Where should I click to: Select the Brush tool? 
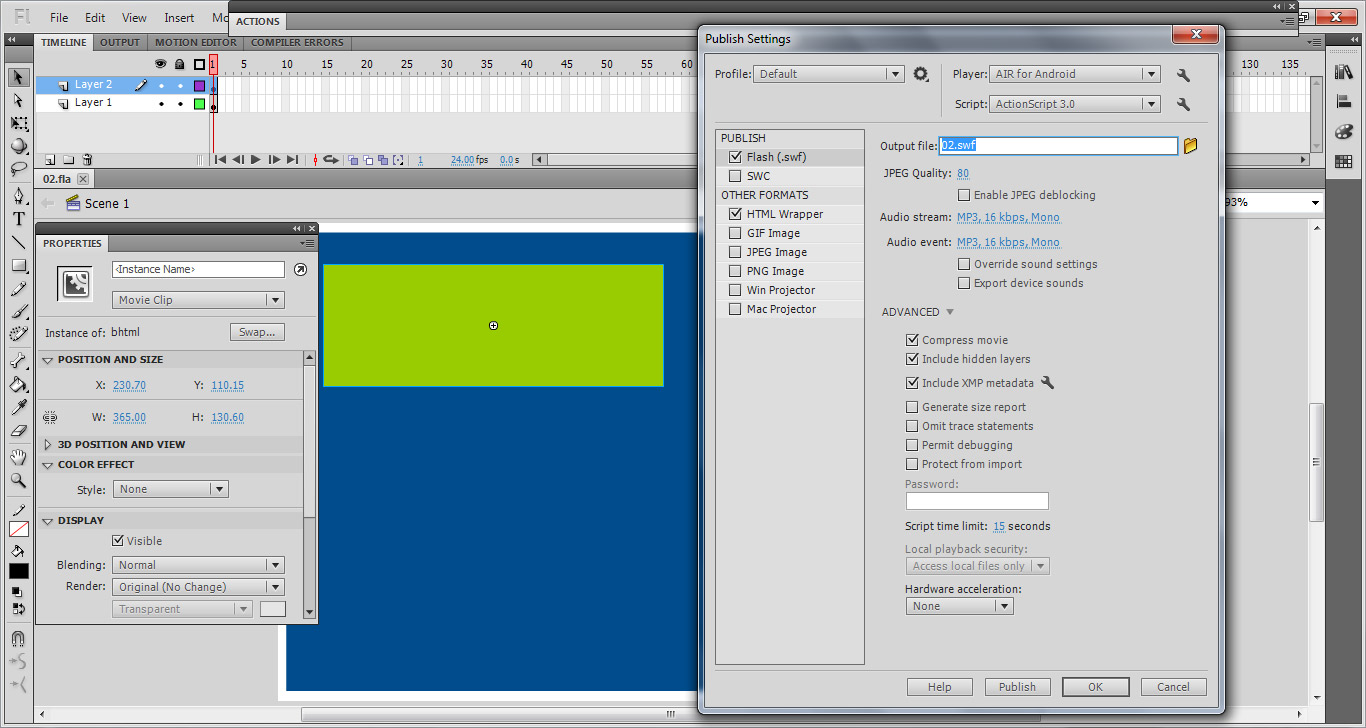18,312
